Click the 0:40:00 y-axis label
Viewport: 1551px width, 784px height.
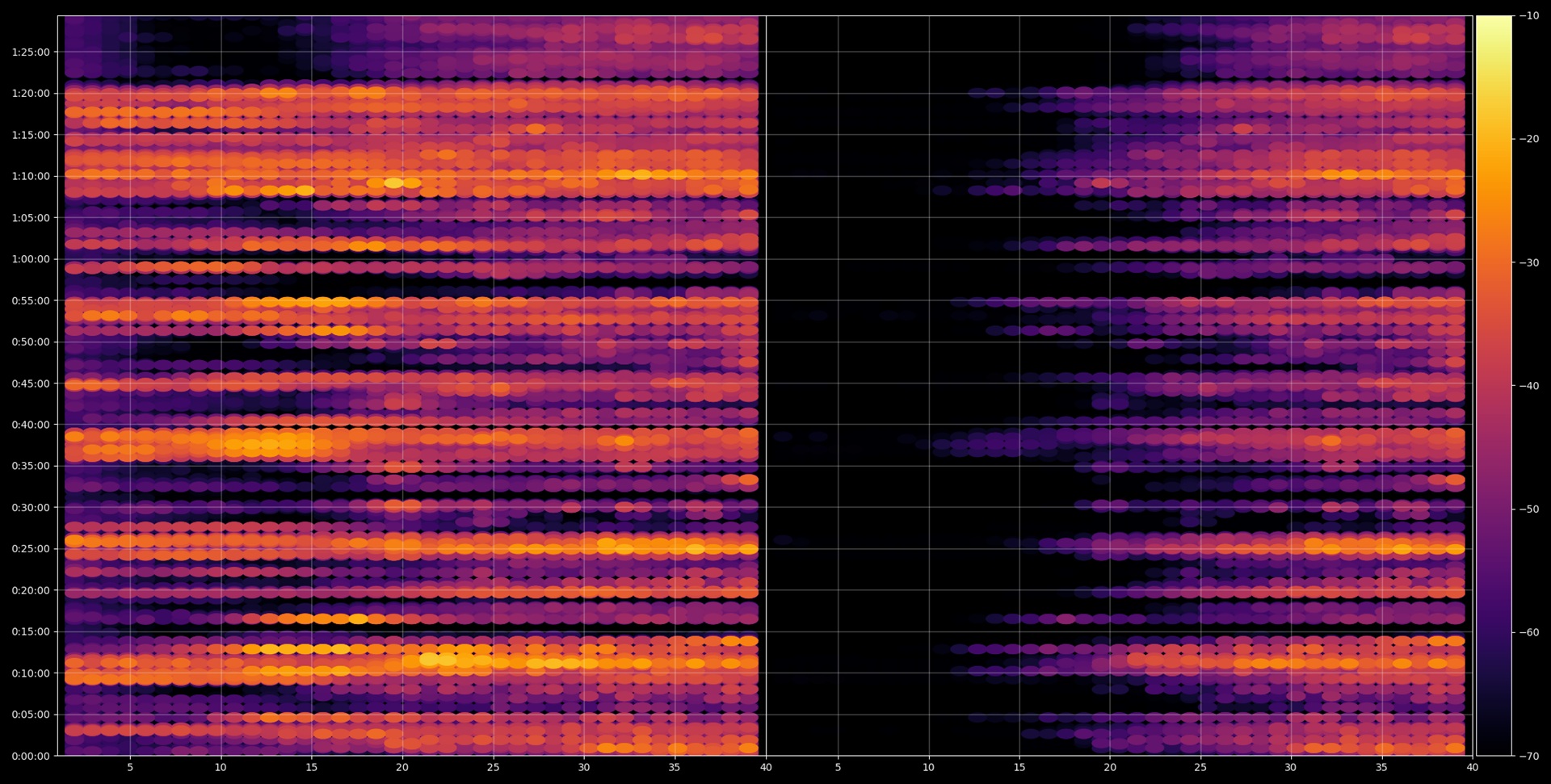tap(31, 425)
